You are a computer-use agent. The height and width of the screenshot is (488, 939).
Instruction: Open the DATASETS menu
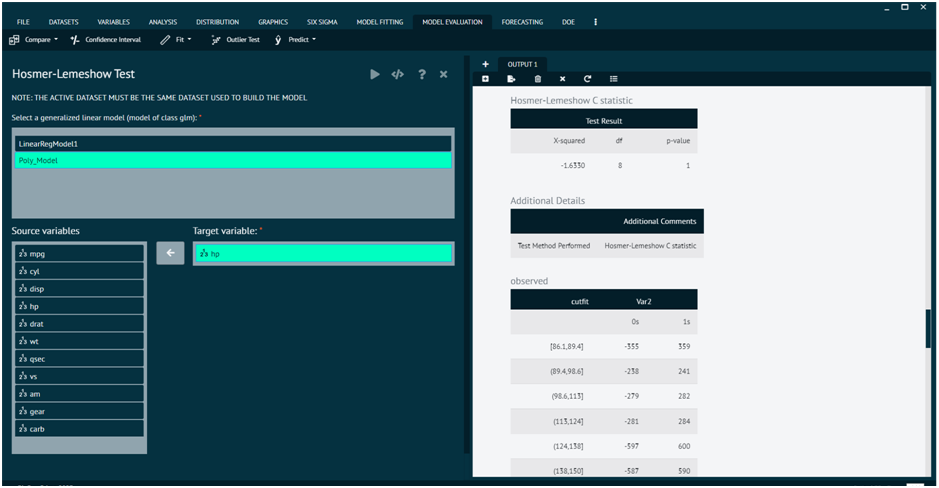[x=63, y=22]
